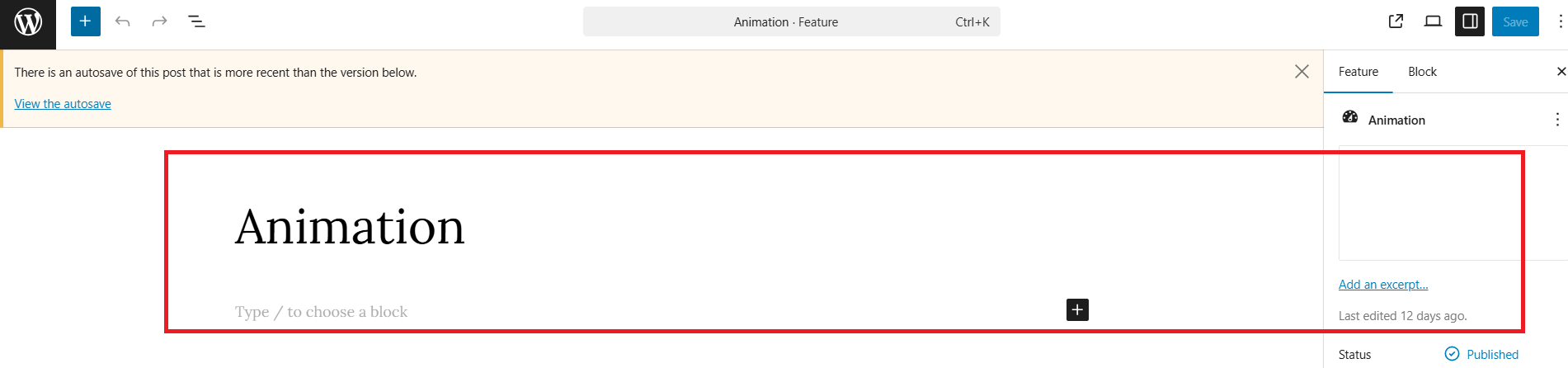Open actions menu beside Animation in sidebar

point(1556,120)
